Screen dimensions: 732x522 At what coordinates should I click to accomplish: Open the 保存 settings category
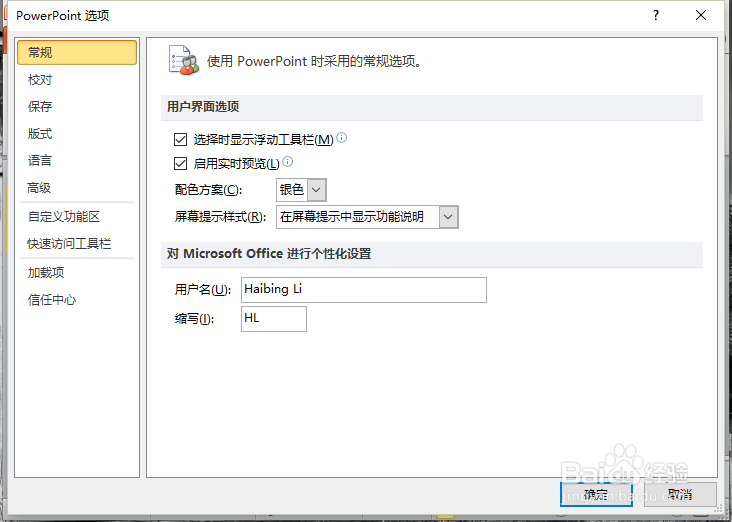40,106
